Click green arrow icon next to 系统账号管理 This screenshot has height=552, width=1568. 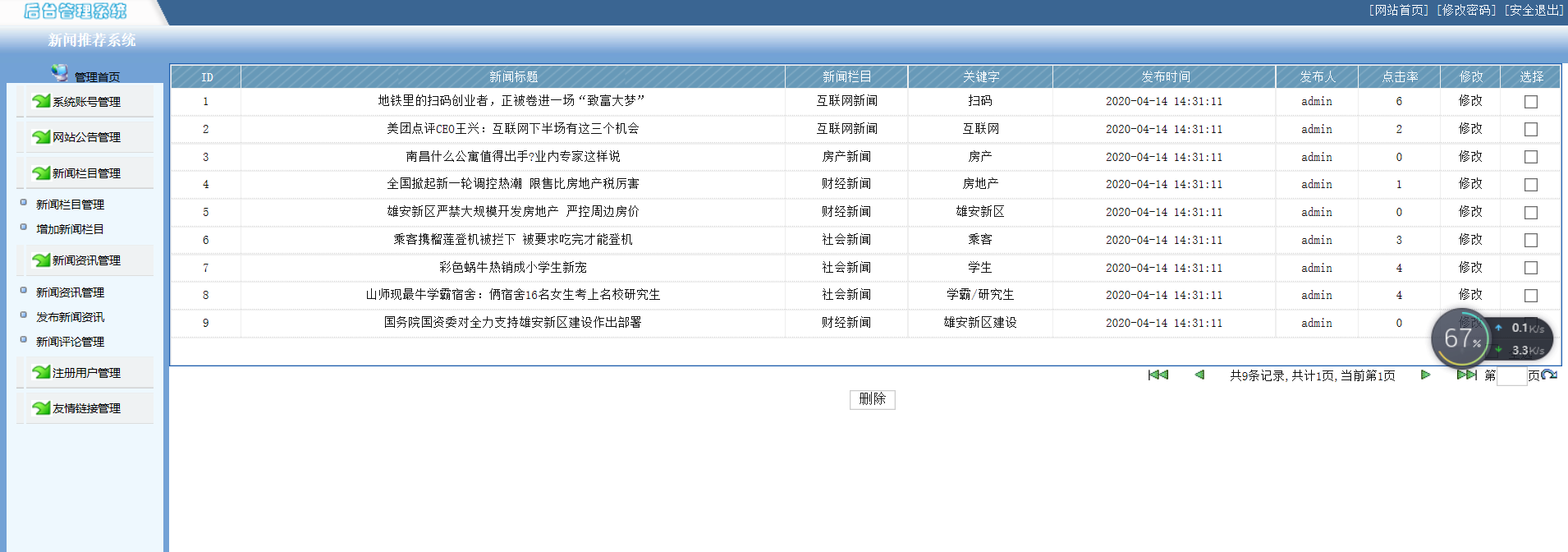41,101
